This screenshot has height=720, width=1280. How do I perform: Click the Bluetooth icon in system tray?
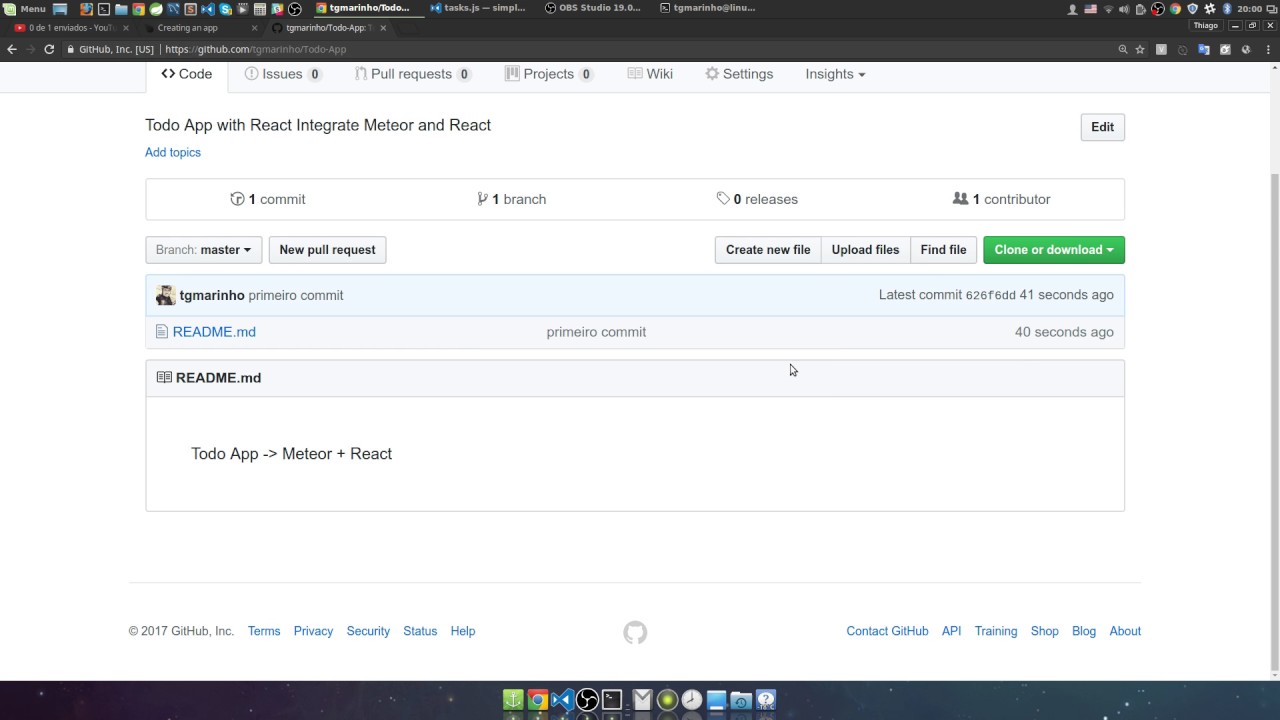(x=1227, y=9)
